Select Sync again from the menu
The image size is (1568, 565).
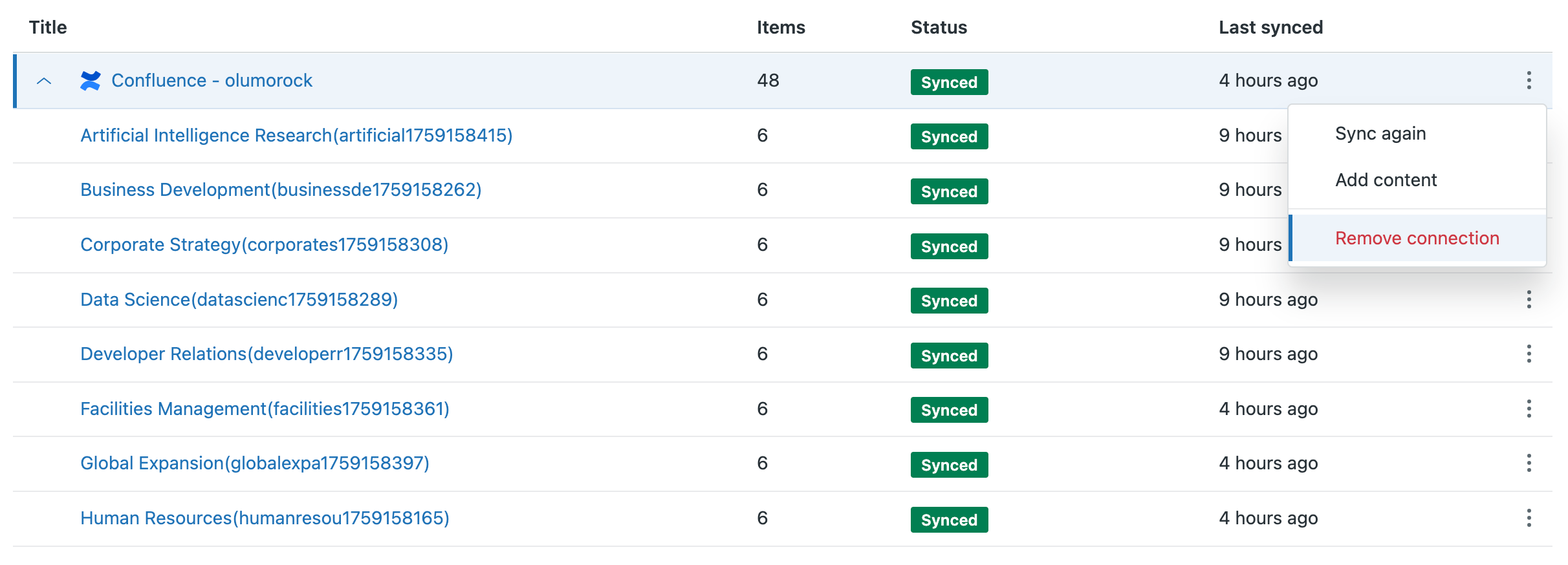1380,134
